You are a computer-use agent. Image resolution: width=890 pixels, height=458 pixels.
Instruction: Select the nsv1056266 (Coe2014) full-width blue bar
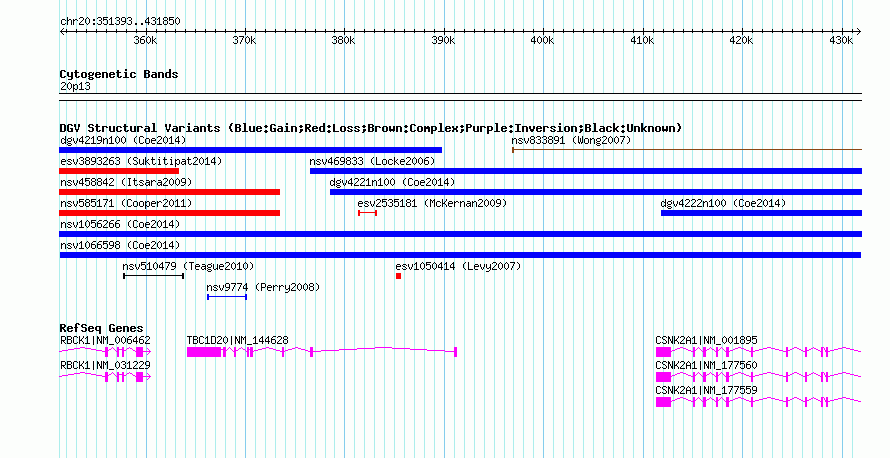[x=460, y=234]
